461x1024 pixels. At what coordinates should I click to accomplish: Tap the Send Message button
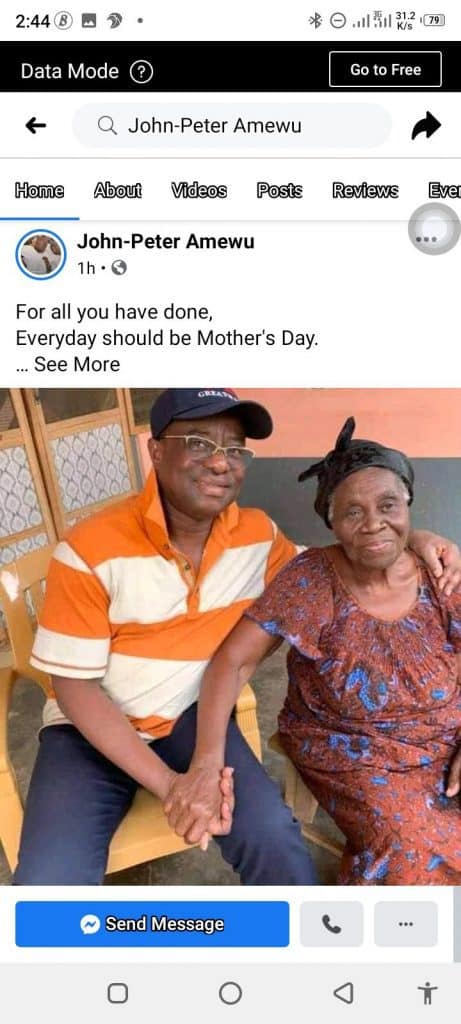[x=152, y=923]
